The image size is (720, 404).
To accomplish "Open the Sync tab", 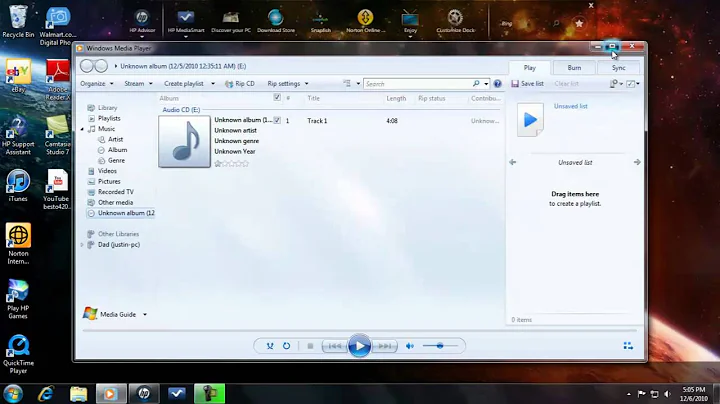I will [619, 67].
